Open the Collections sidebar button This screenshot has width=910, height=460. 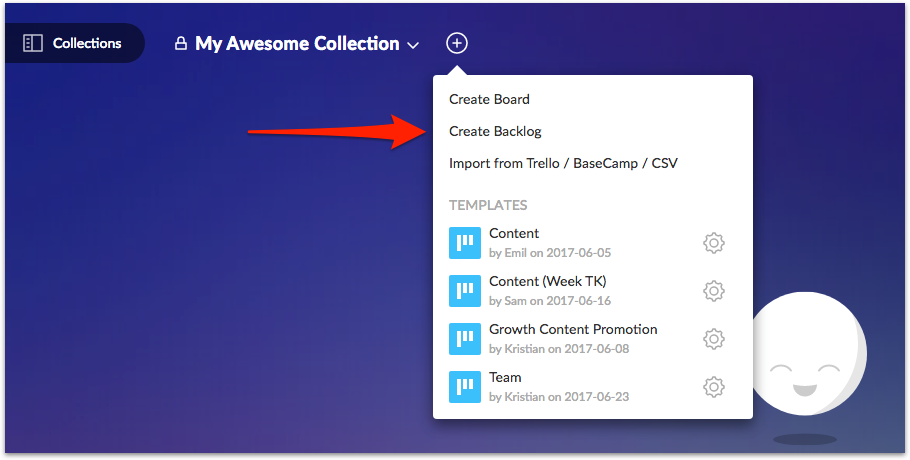(74, 43)
